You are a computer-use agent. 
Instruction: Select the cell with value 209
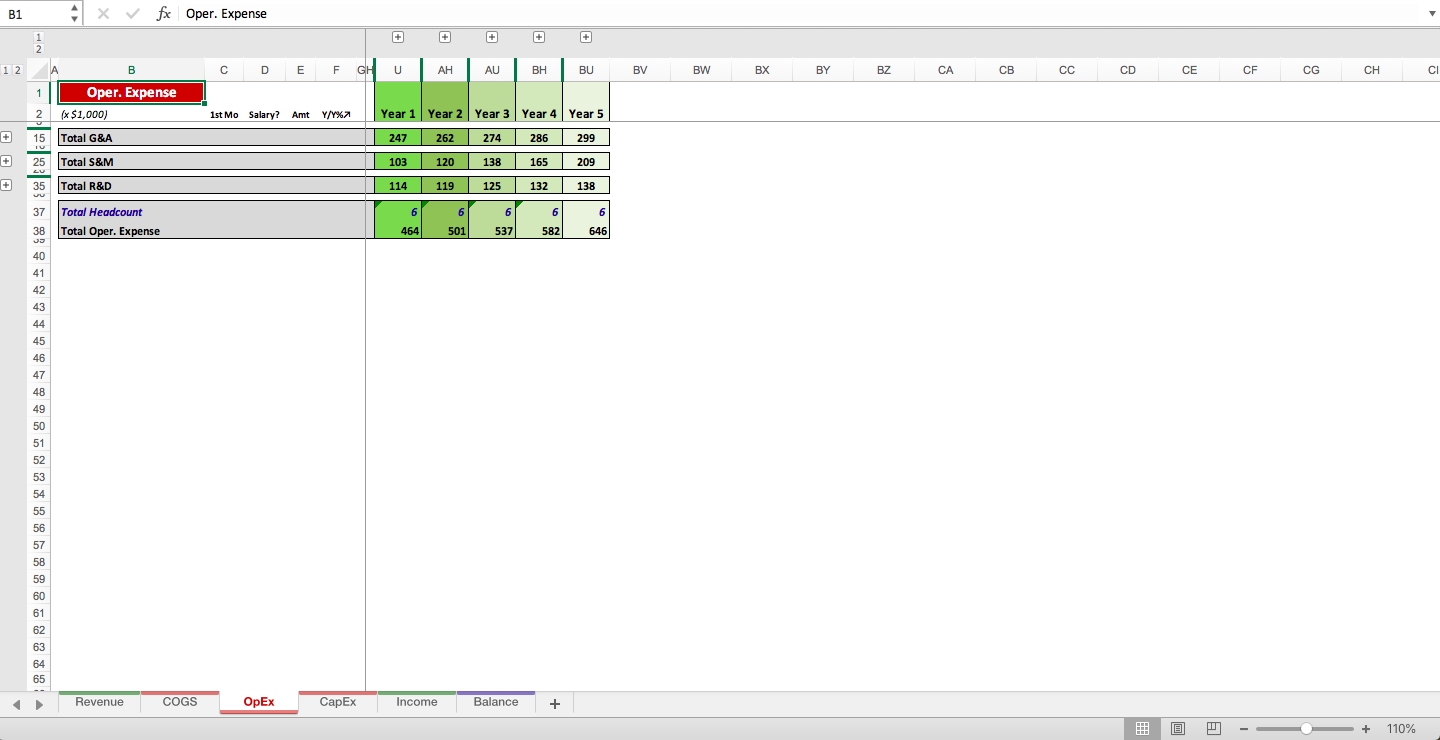[586, 161]
